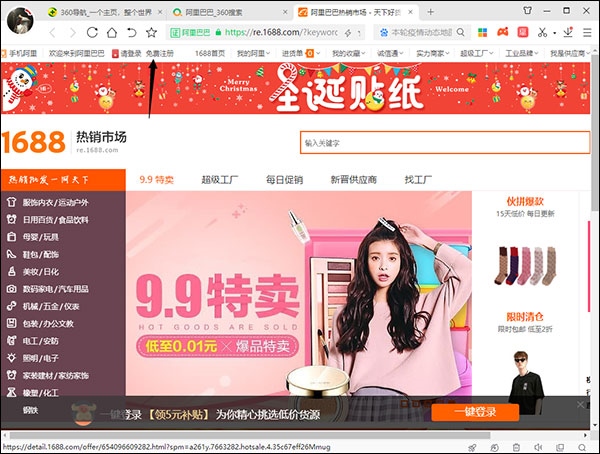
Task: Expand the 工业品牌 dropdown
Action: (x=522, y=54)
